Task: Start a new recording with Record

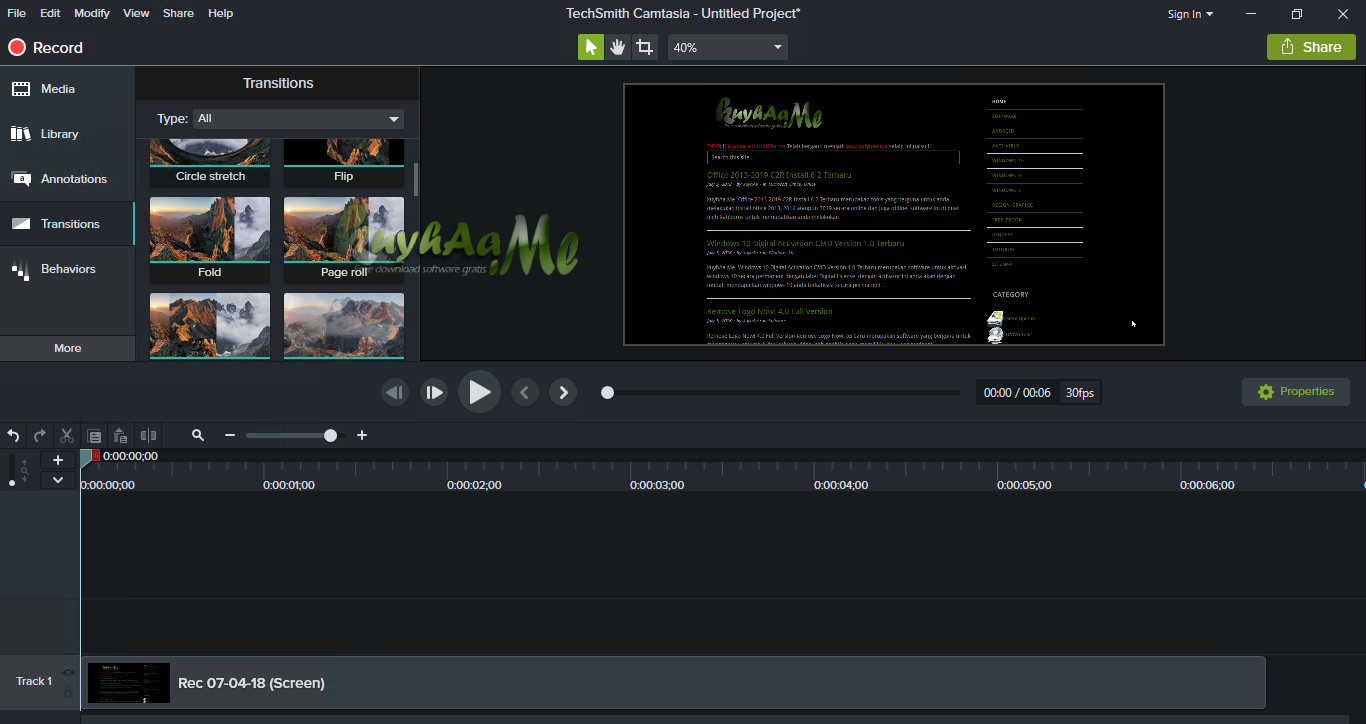Action: 46,47
